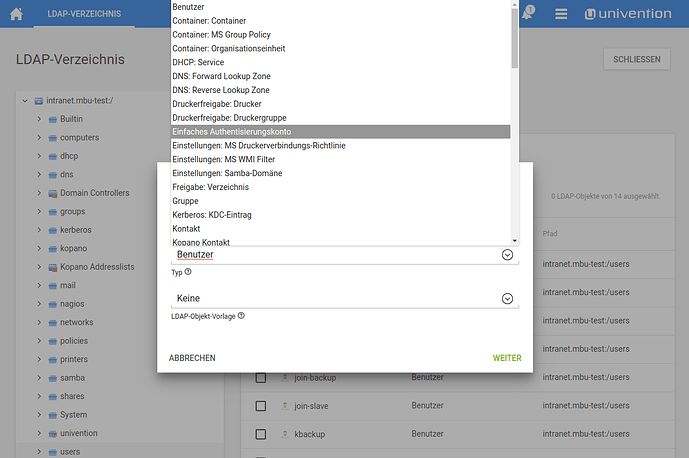
Task: Open the notifications bell
Action: point(528,13)
